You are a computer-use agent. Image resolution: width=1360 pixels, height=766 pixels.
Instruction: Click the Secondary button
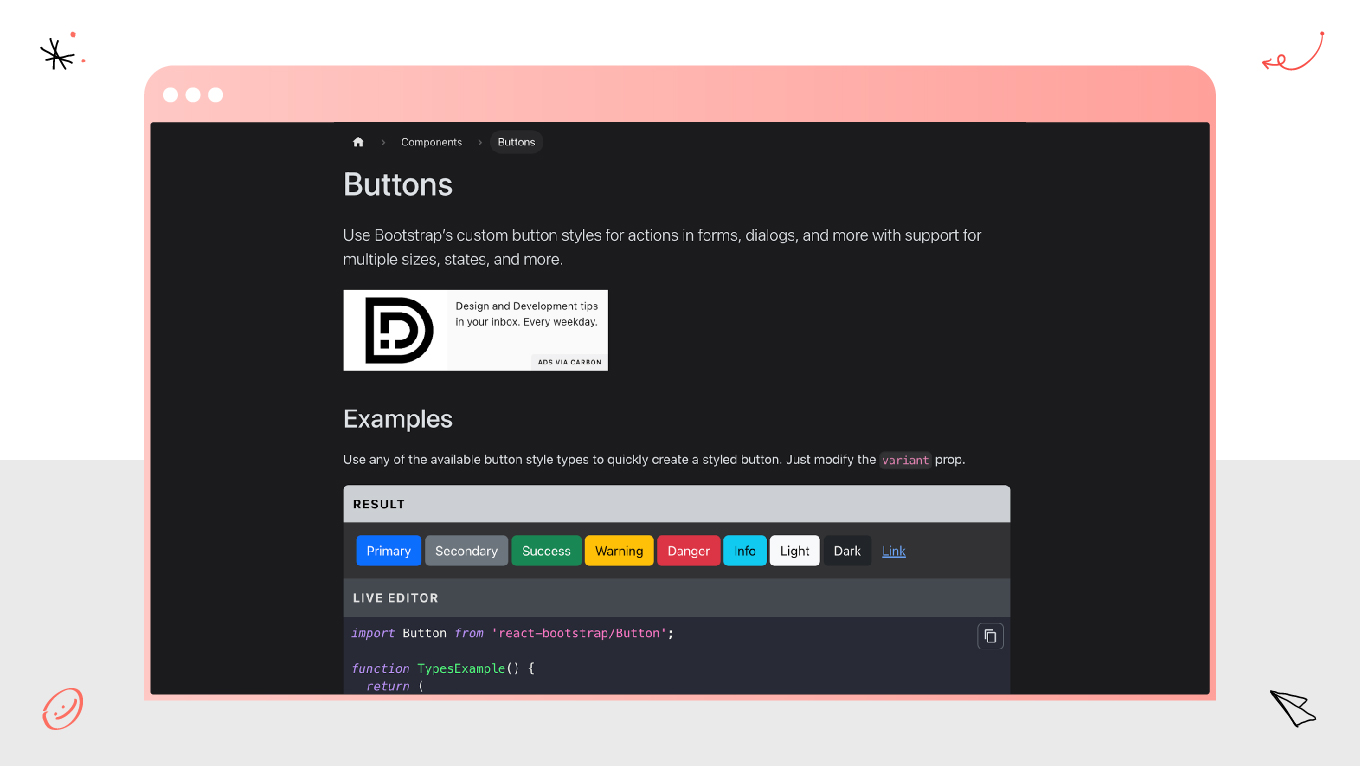(466, 550)
